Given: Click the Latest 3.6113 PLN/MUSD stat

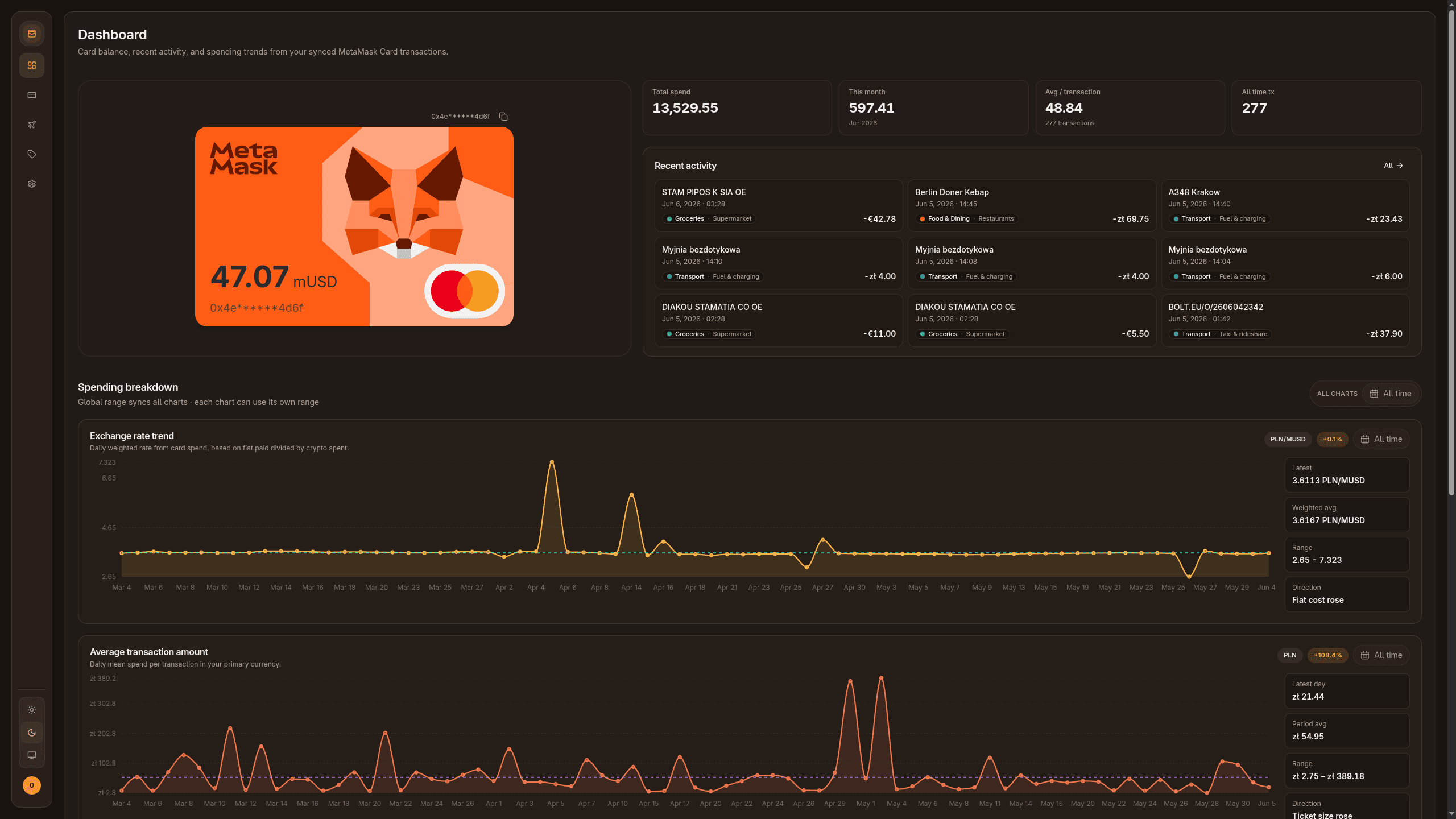Looking at the screenshot, I should pyautogui.click(x=1347, y=475).
